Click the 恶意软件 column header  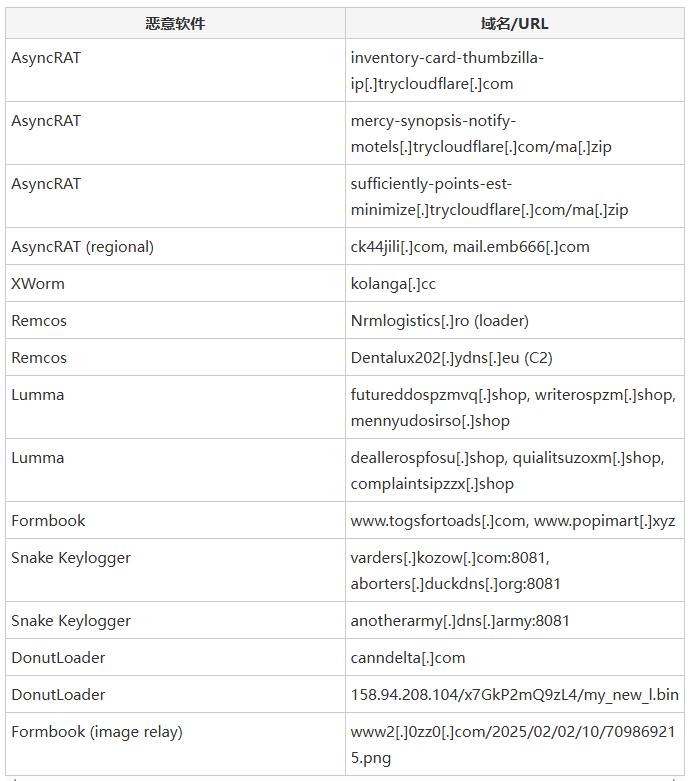(x=175, y=23)
